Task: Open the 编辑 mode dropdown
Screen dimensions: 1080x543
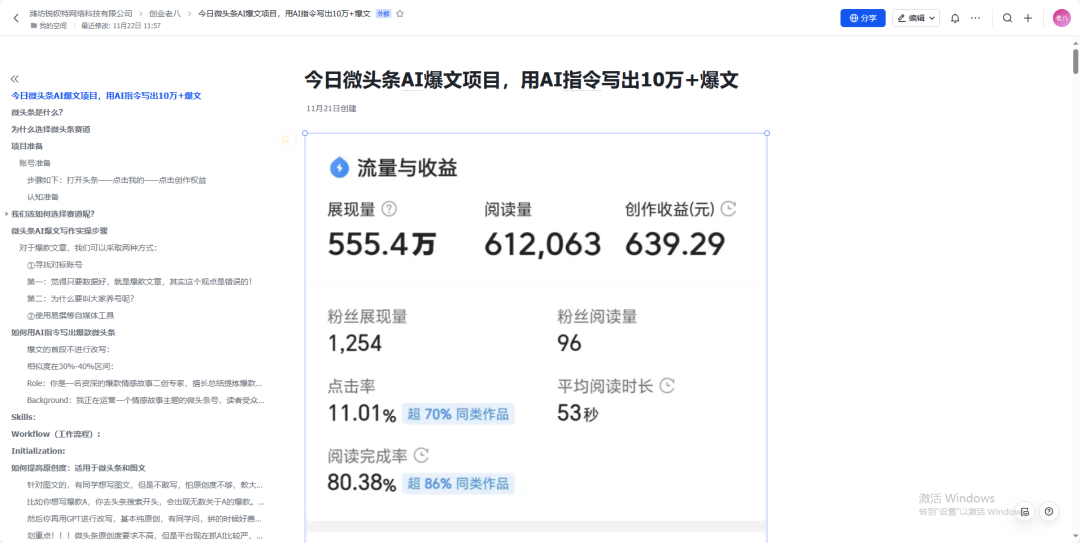Action: 915,18
